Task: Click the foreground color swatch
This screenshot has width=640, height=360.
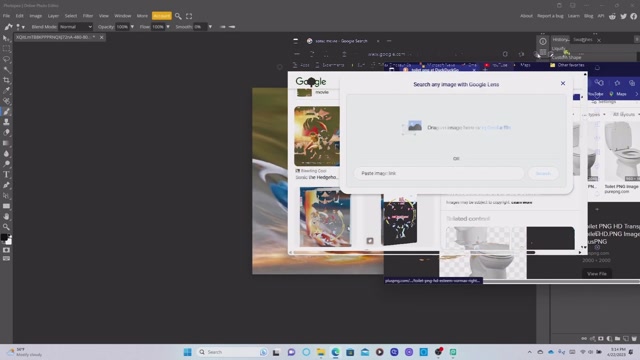Action: tap(4, 237)
